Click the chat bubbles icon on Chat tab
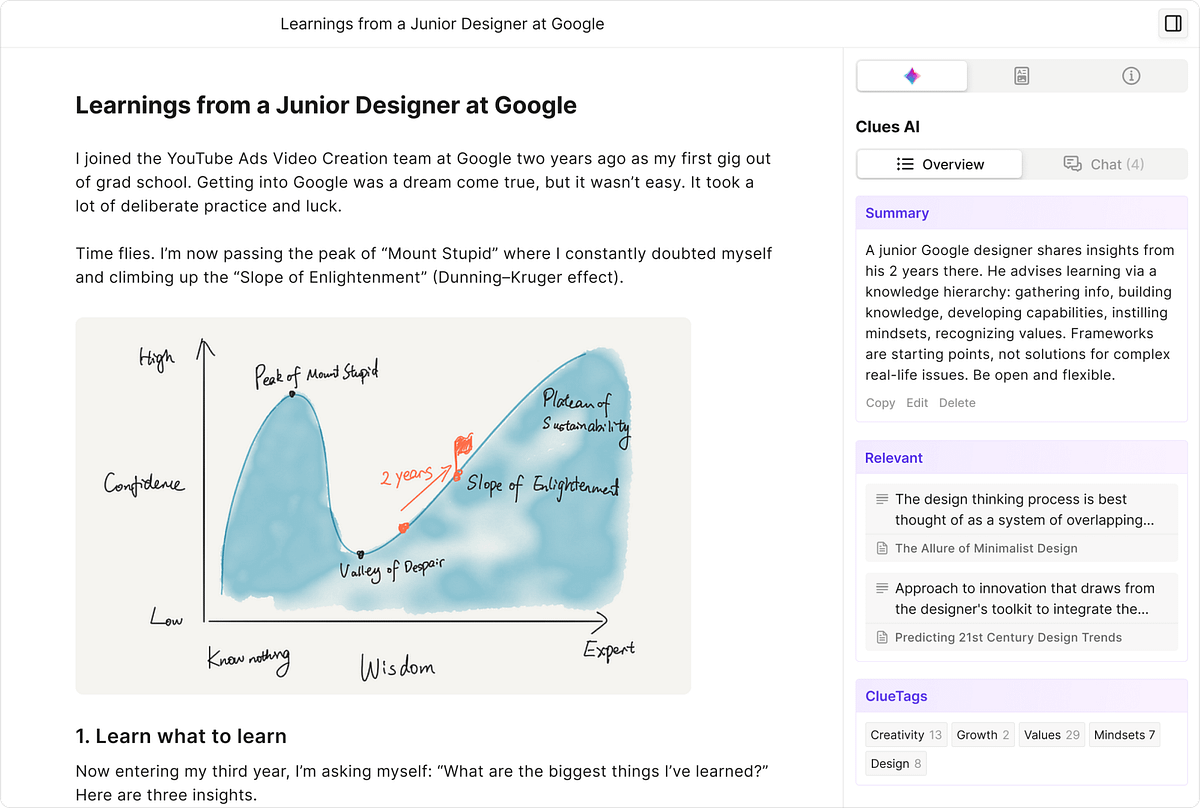The height and width of the screenshot is (808, 1200). 1073,164
